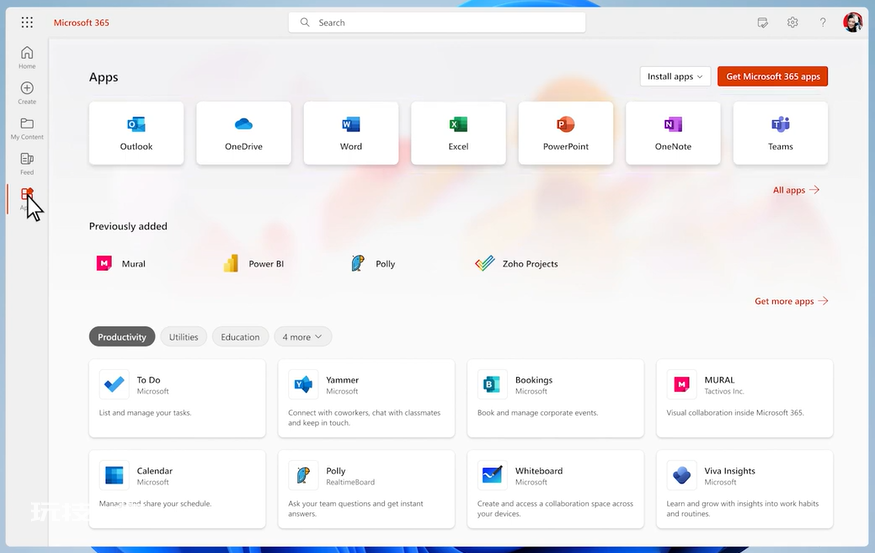Open the Viva Insights app card
Image resolution: width=875 pixels, height=553 pixels.
point(745,489)
